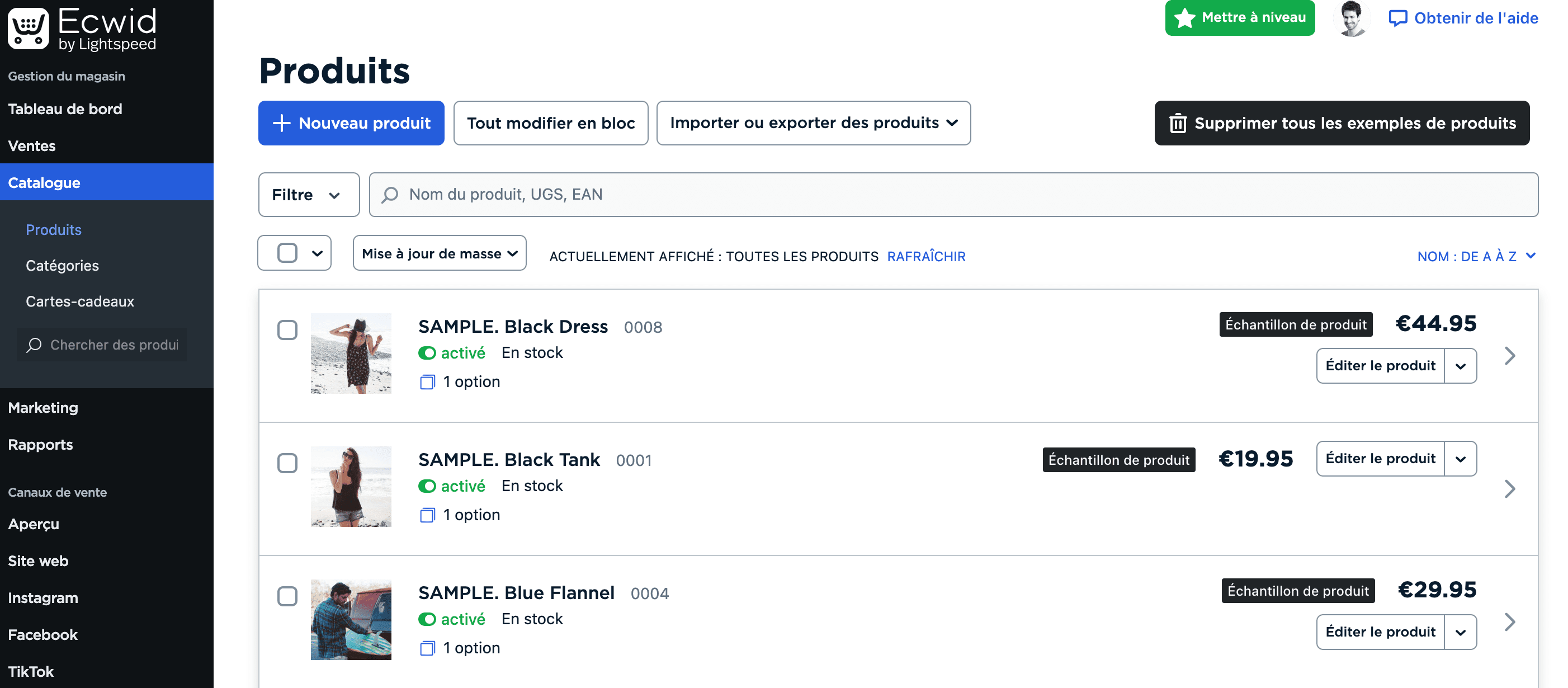Open the Black Dress product thumbnail
The image size is (1568, 688).
click(x=351, y=354)
